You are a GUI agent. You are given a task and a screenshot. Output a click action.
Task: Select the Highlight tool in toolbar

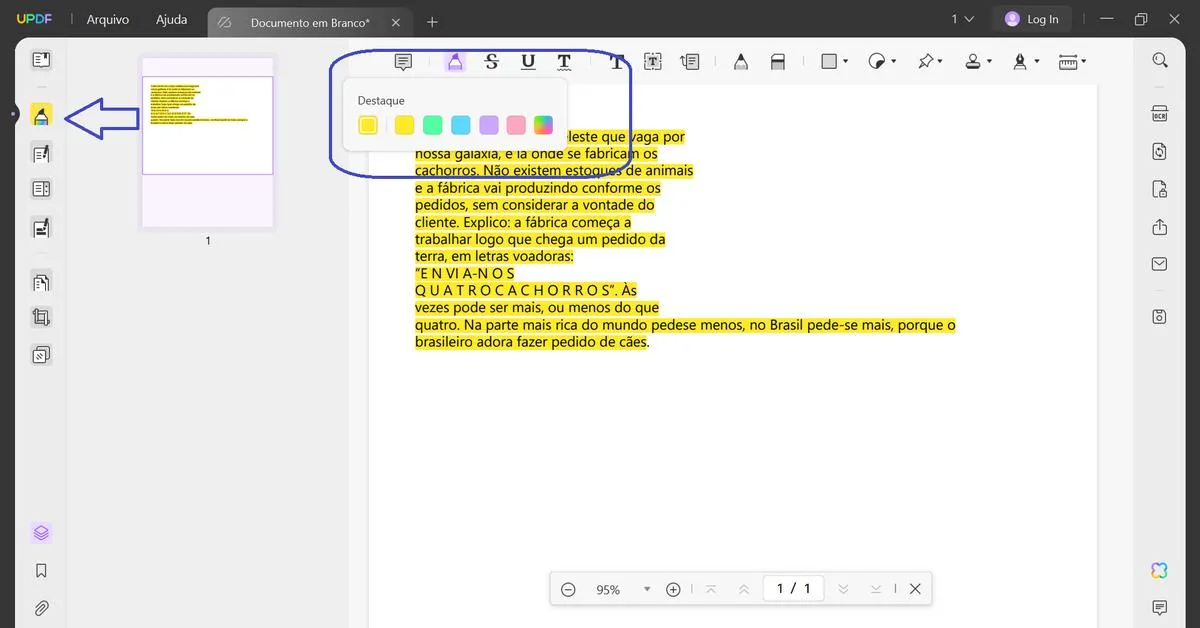pyautogui.click(x=455, y=62)
